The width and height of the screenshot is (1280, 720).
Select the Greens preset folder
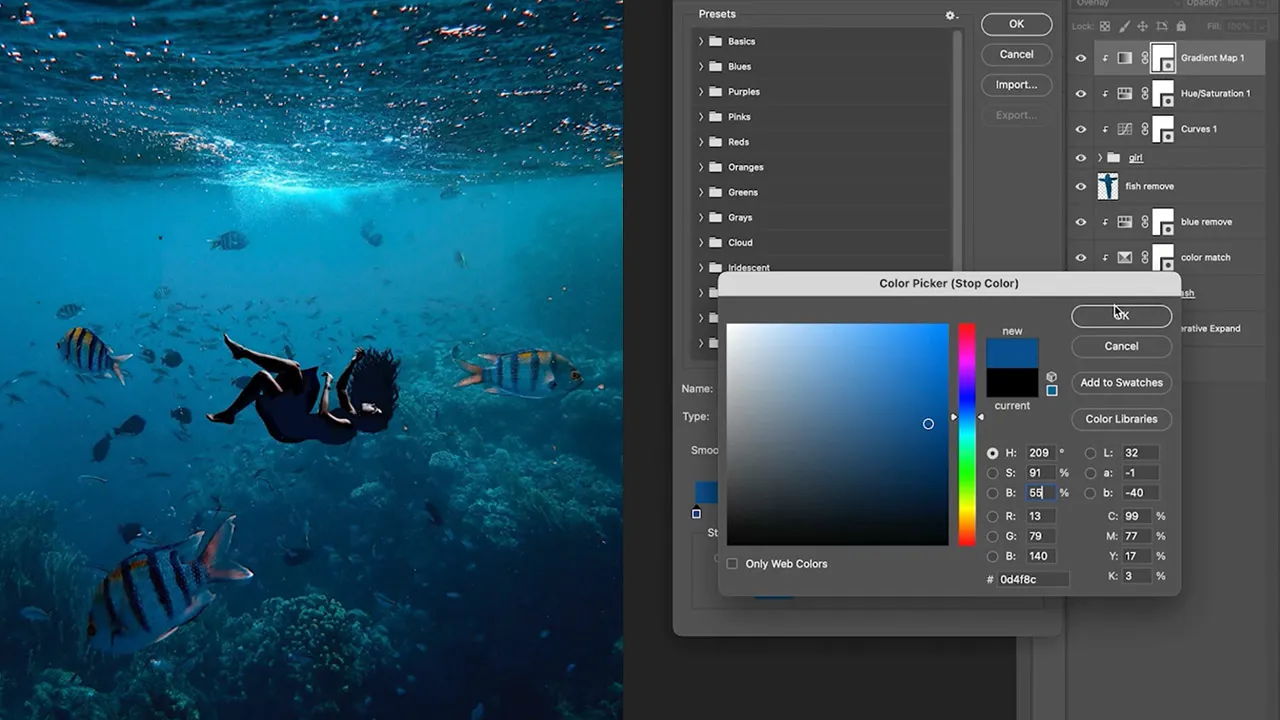click(x=742, y=192)
